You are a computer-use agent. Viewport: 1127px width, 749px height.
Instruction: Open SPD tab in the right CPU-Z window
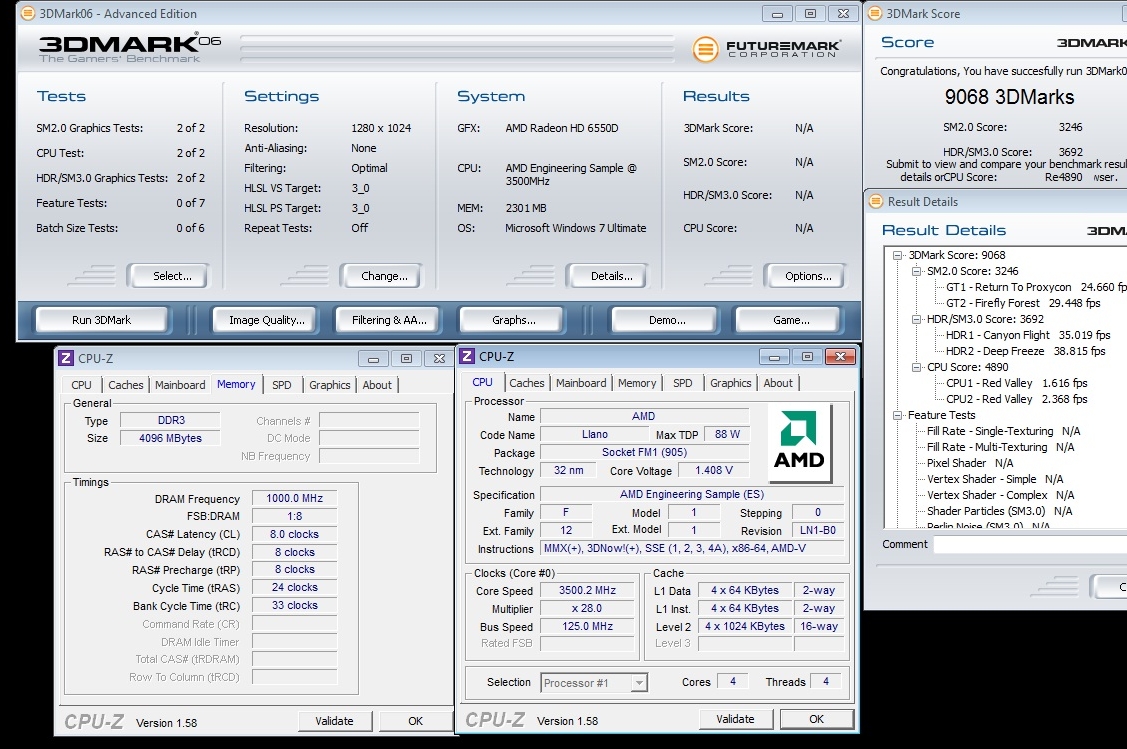click(683, 383)
